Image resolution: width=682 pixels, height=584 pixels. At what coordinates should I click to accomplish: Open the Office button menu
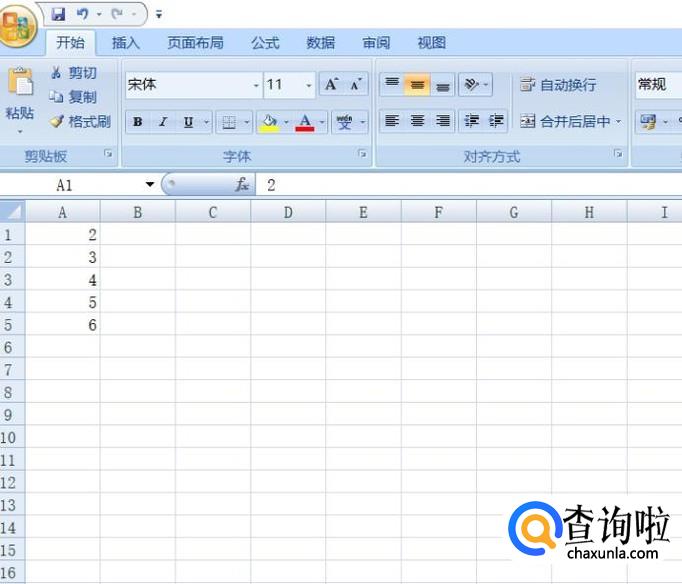[x=17, y=25]
